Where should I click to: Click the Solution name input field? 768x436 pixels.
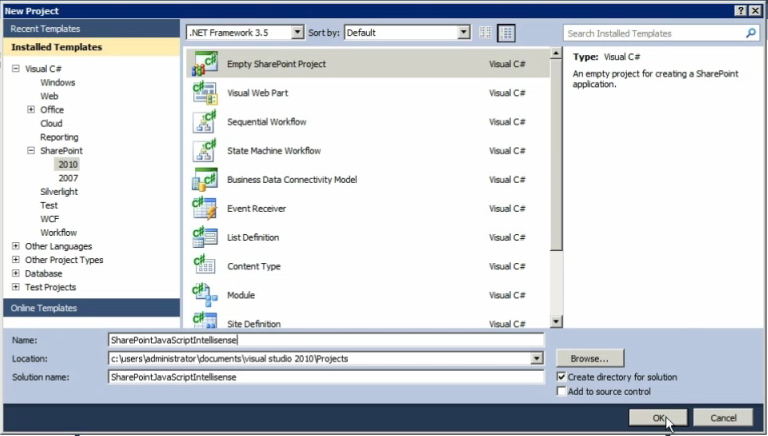click(x=326, y=377)
